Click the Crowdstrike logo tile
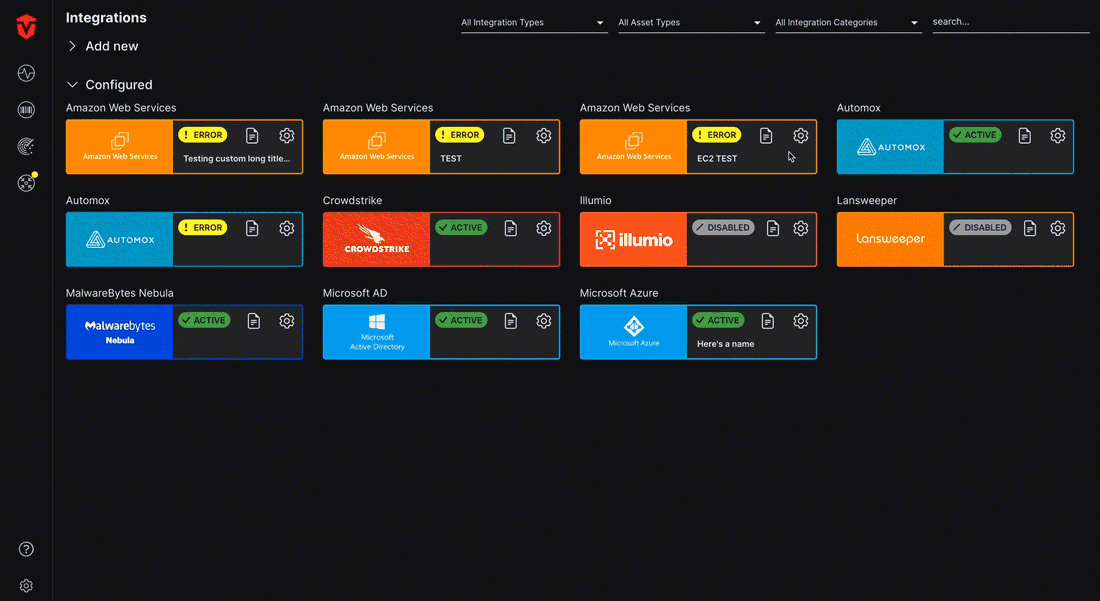 coord(377,239)
